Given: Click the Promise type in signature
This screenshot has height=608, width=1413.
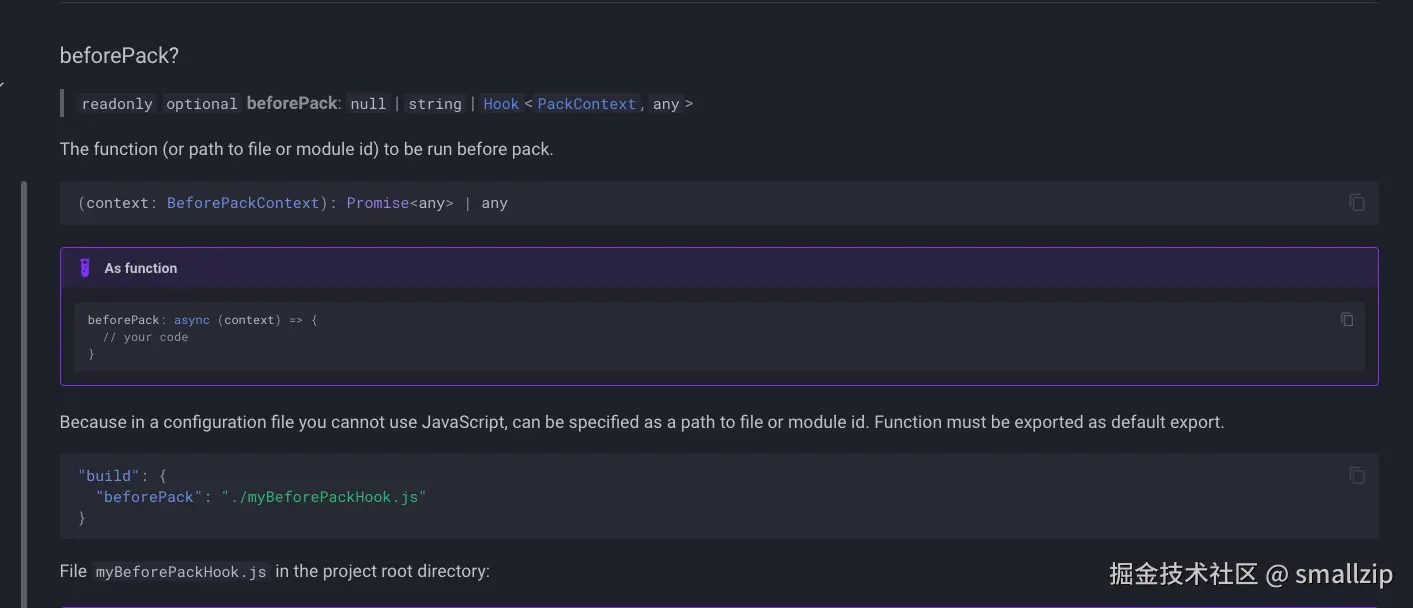Looking at the screenshot, I should (377, 203).
